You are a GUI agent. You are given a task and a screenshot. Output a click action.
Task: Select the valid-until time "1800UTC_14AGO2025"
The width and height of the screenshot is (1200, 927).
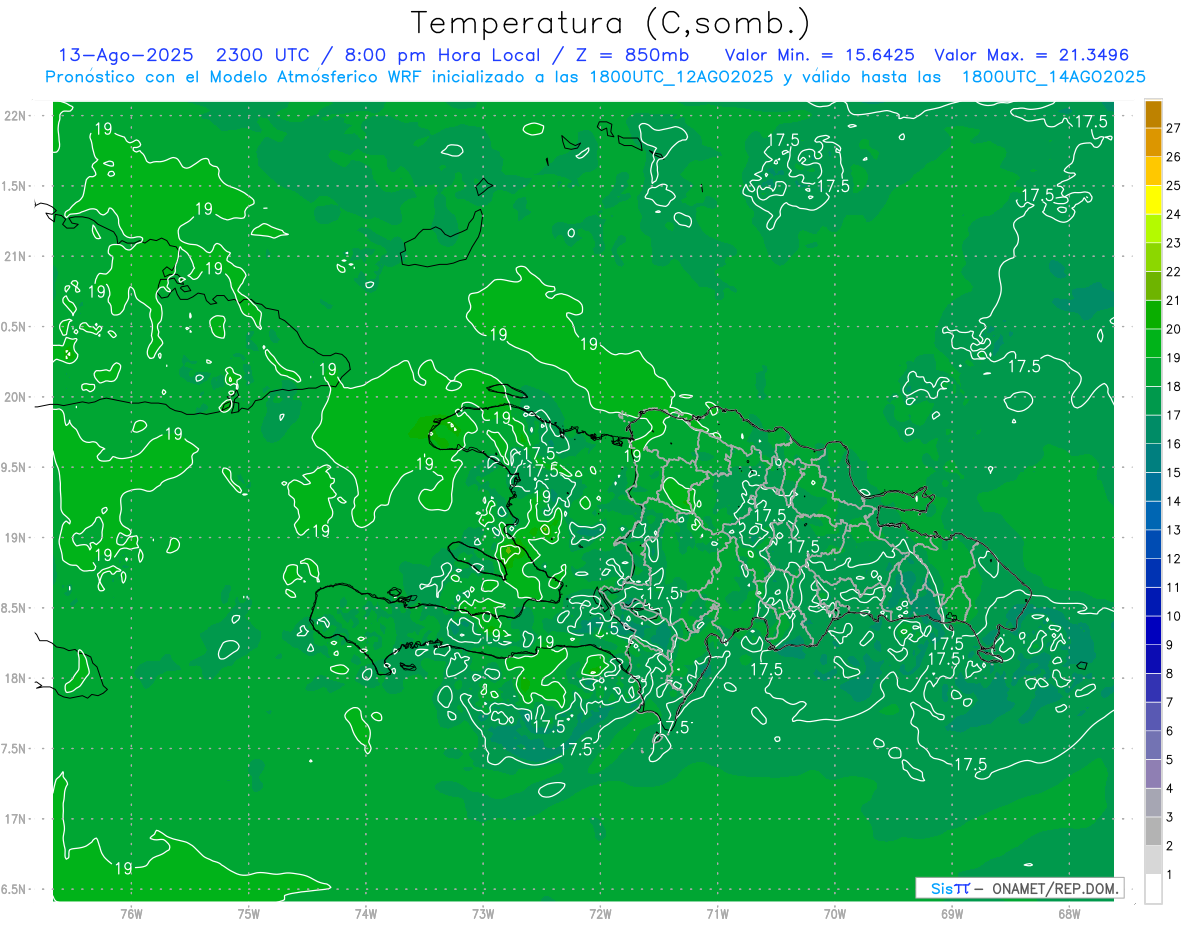[1053, 77]
